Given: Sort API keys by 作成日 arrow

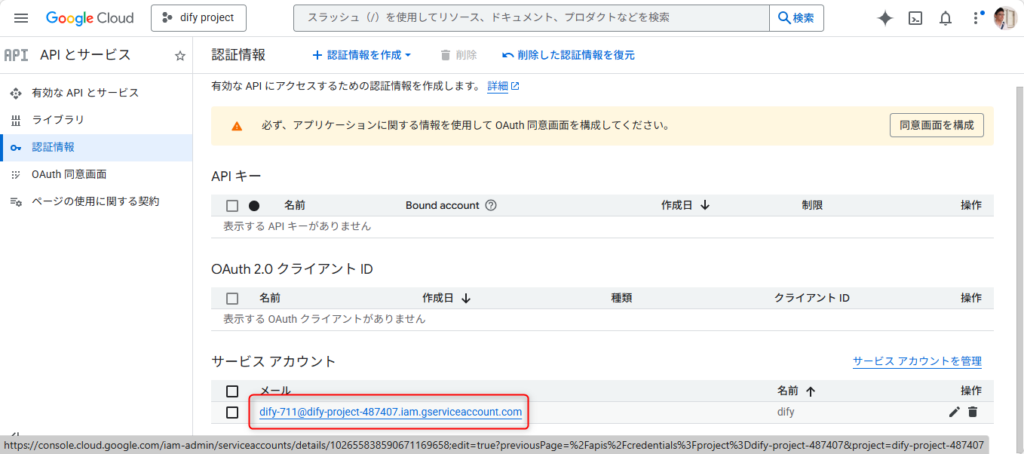Looking at the screenshot, I should click(705, 205).
